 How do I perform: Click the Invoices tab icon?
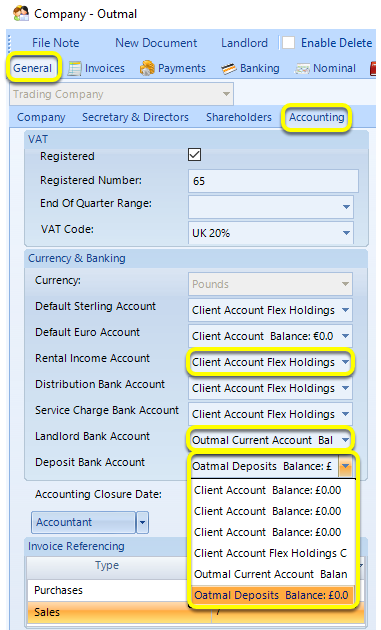[x=74, y=69]
